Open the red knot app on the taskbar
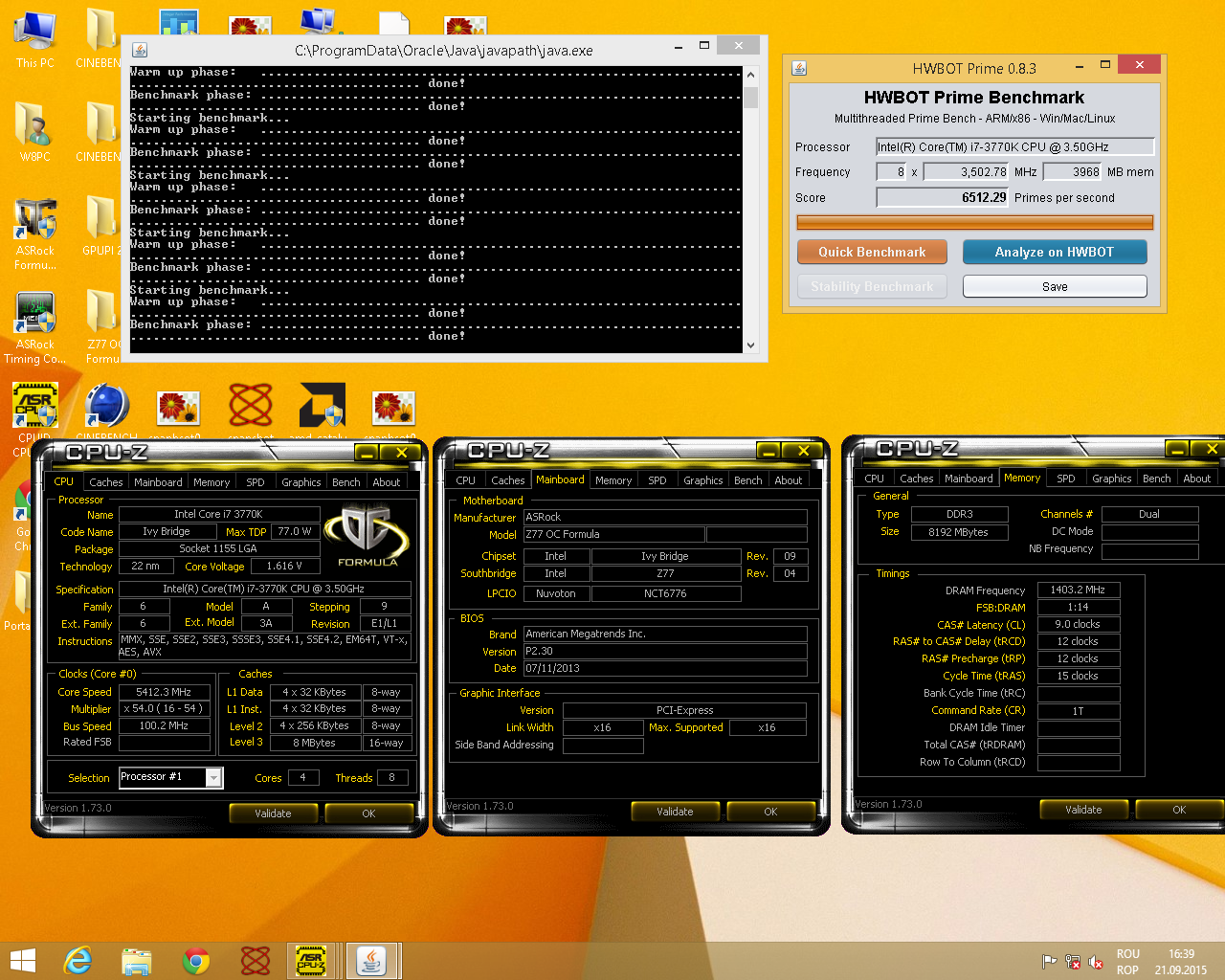The height and width of the screenshot is (980, 1225). 256,961
